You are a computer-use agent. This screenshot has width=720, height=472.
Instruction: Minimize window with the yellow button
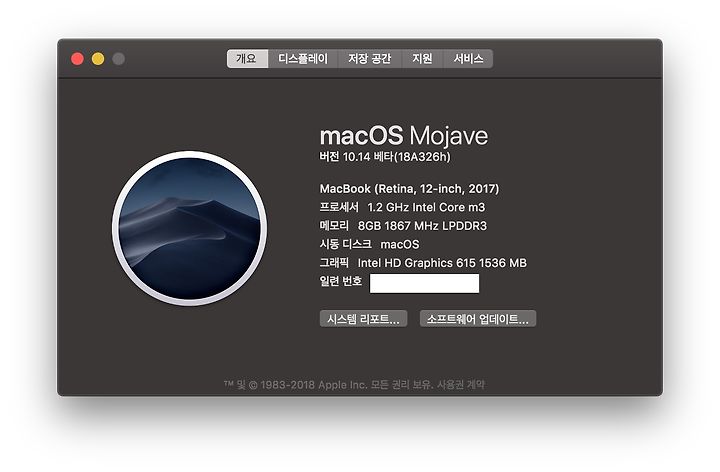98,59
